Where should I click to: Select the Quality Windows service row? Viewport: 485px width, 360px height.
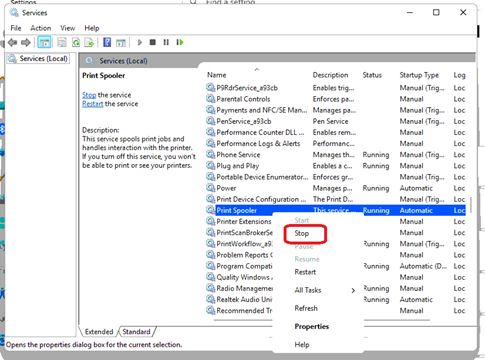click(x=239, y=277)
